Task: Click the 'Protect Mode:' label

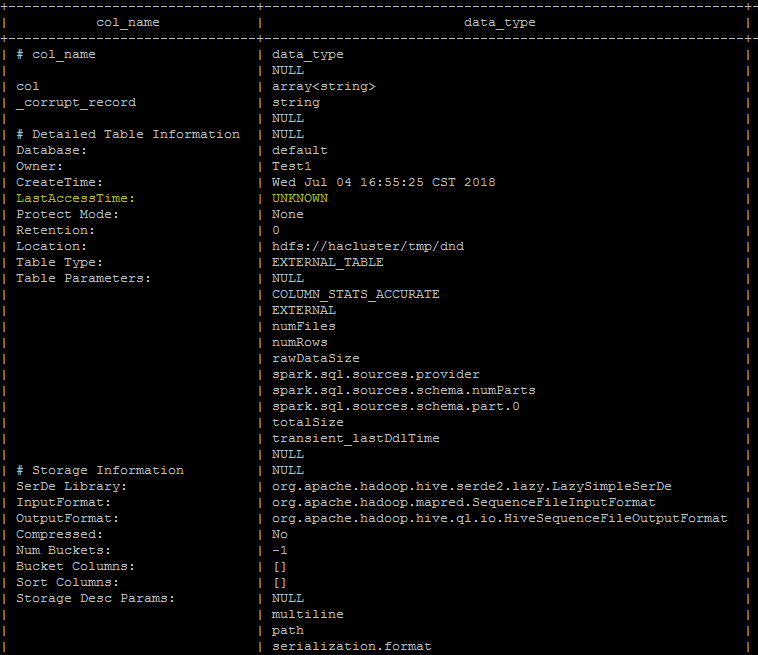Action: coord(68,214)
